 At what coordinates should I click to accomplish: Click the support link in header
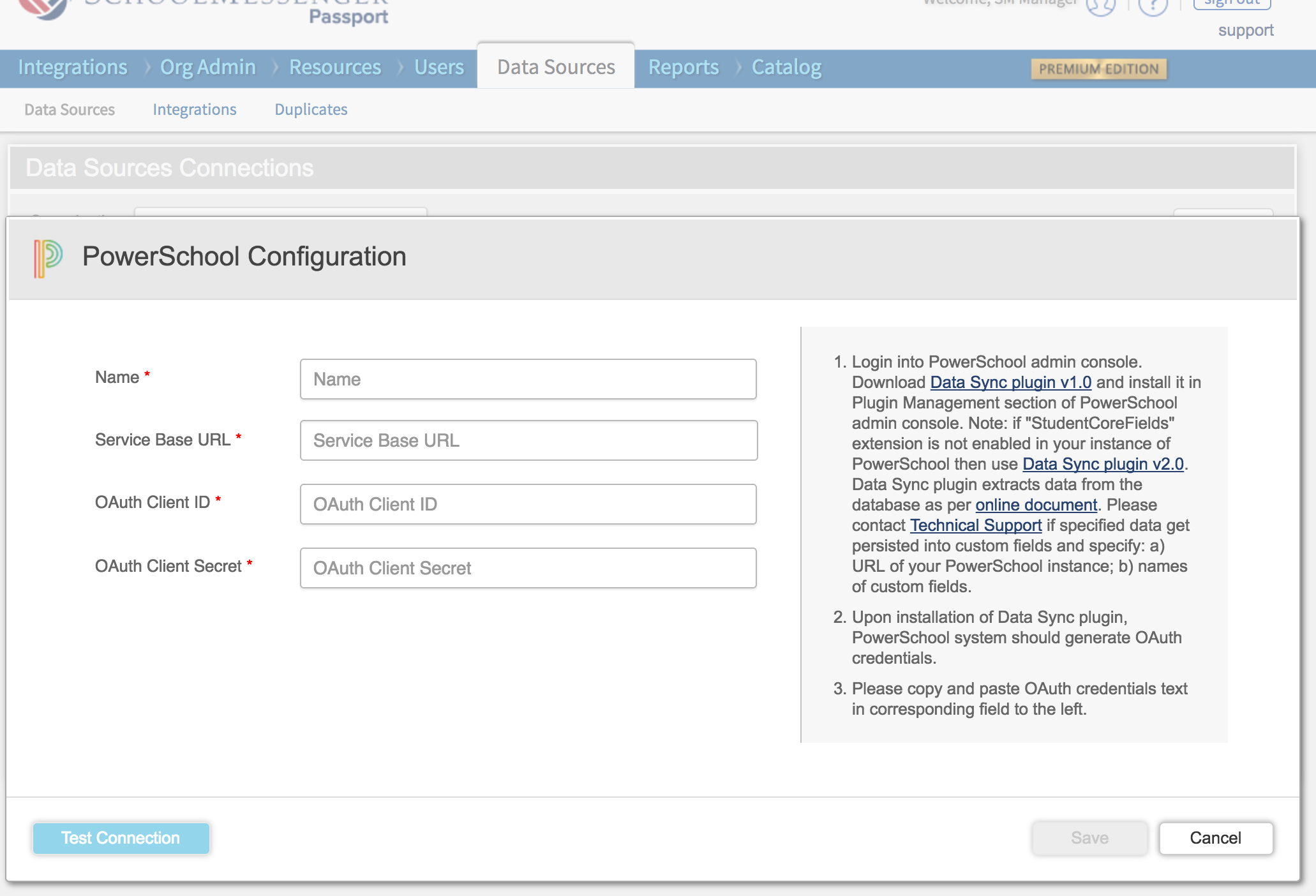coord(1245,31)
